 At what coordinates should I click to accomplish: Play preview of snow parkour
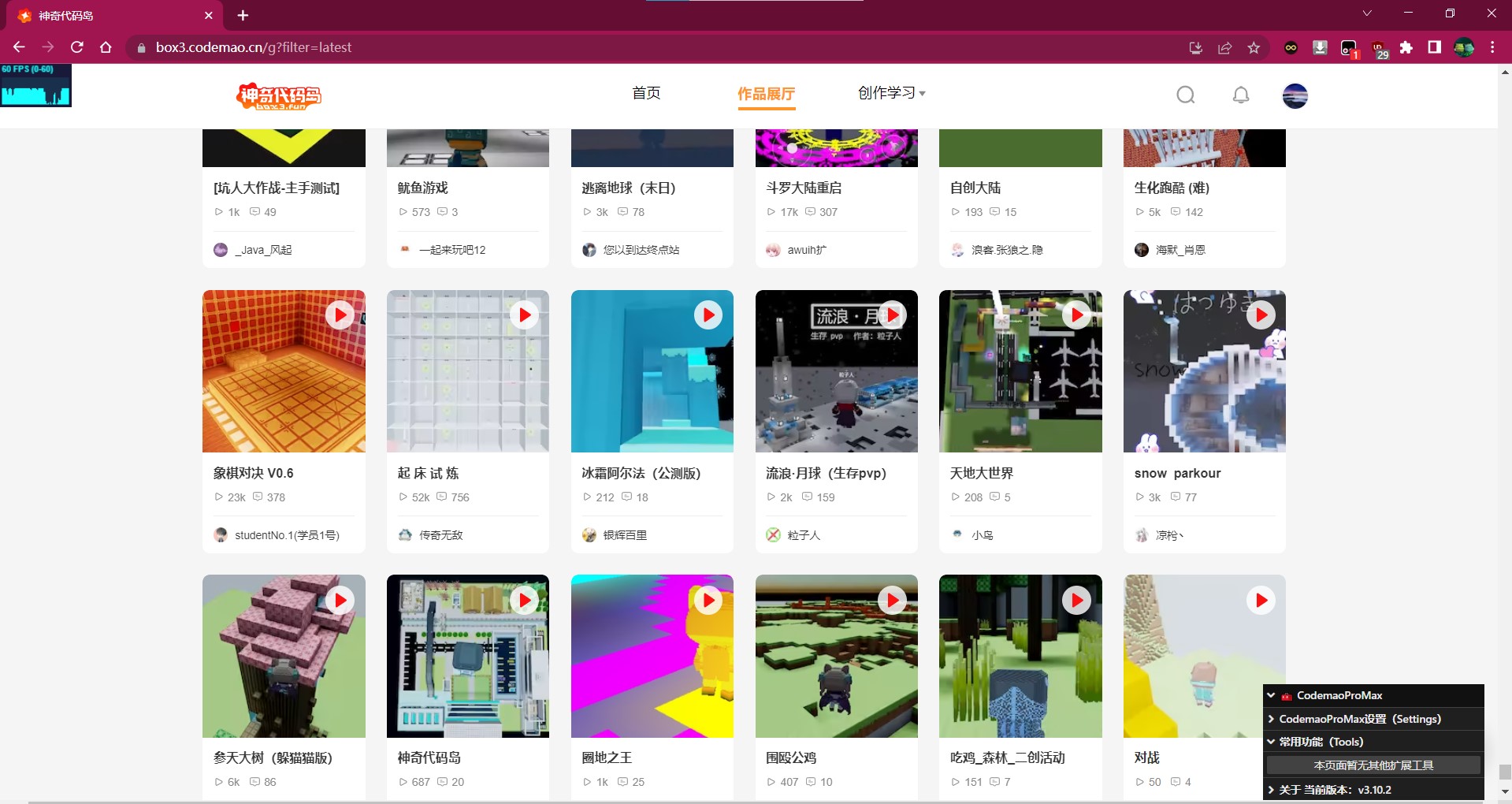(1261, 315)
